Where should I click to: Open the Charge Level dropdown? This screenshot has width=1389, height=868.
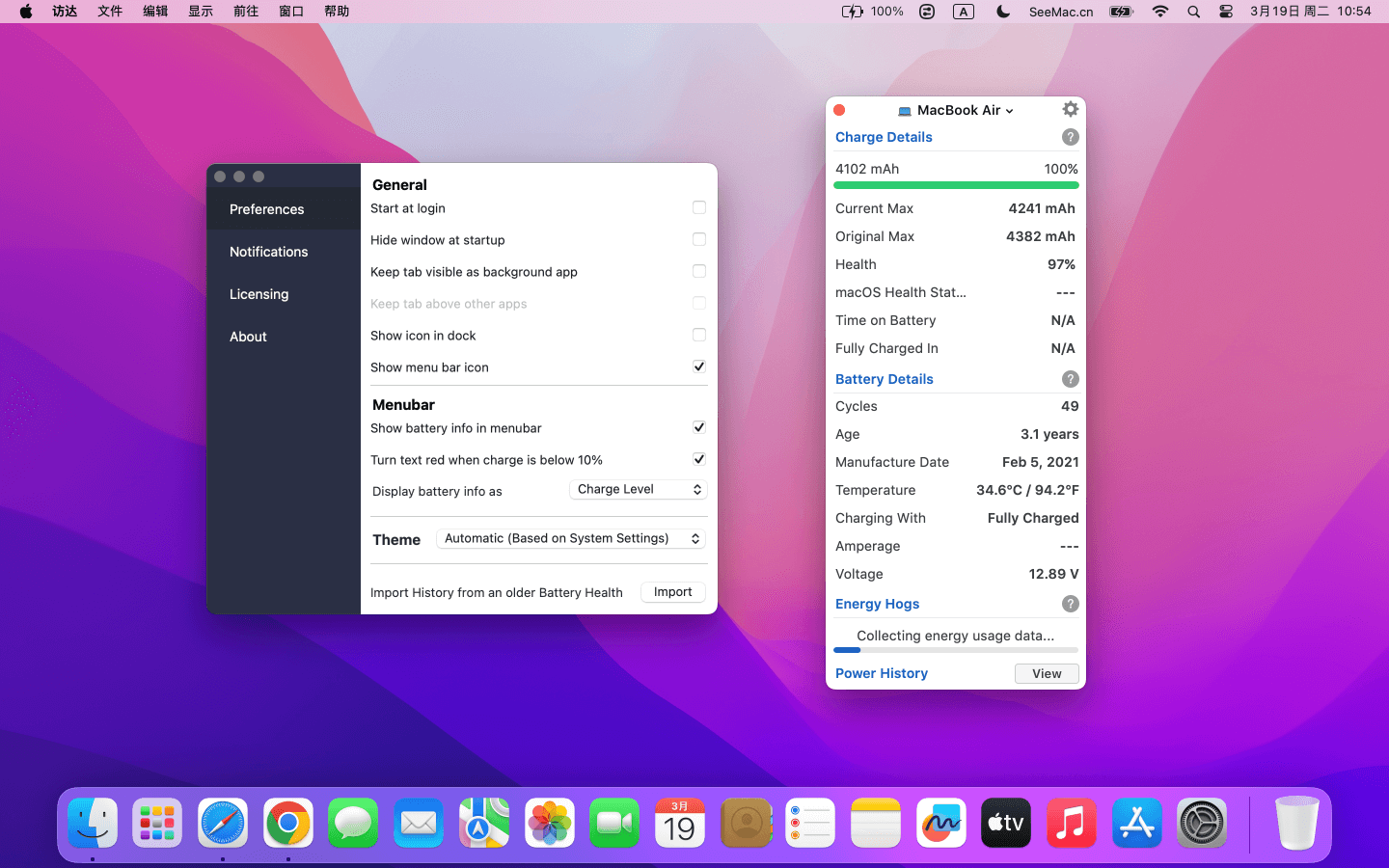[x=638, y=490]
